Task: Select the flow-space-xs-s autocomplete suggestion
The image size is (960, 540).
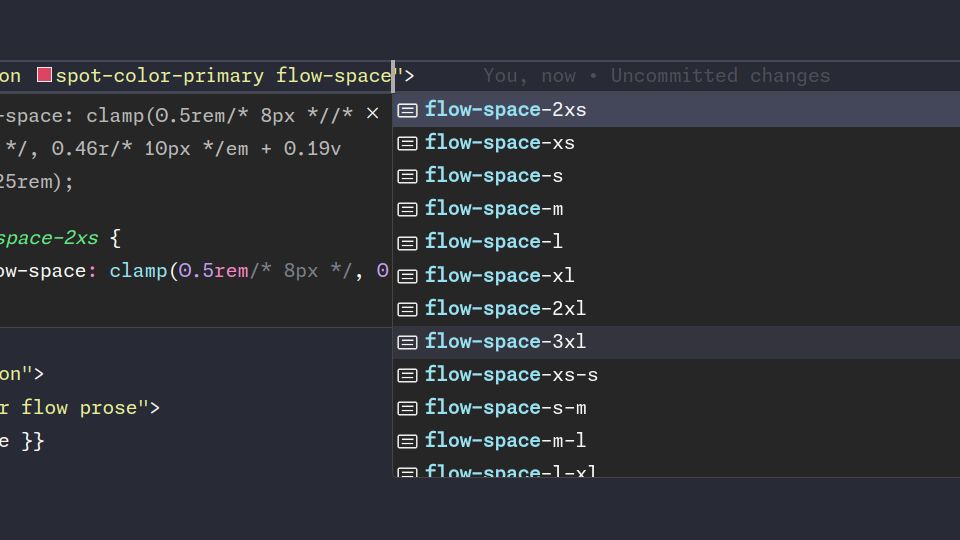Action: tap(511, 375)
